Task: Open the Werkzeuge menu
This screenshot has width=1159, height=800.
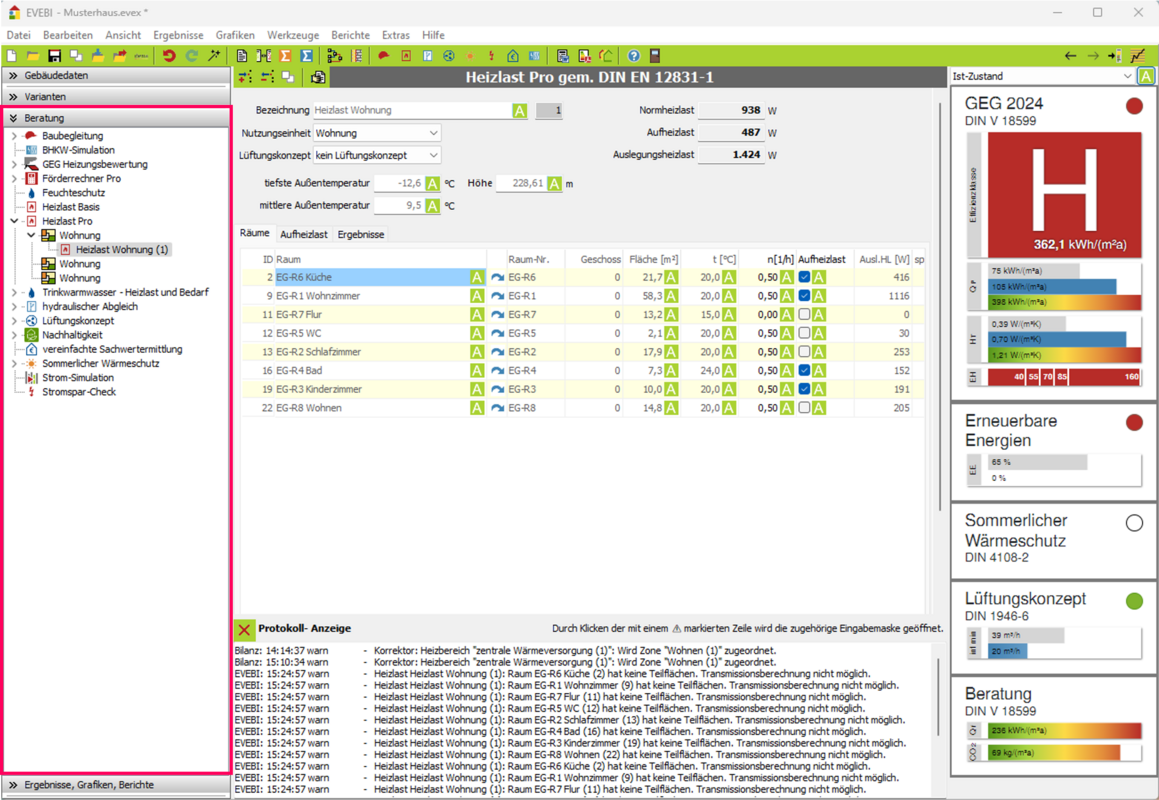Action: coord(293,35)
